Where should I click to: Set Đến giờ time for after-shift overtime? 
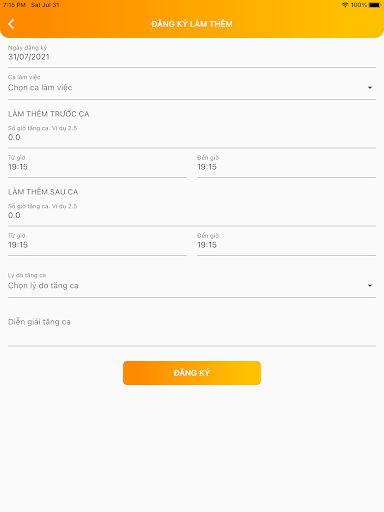(286, 242)
